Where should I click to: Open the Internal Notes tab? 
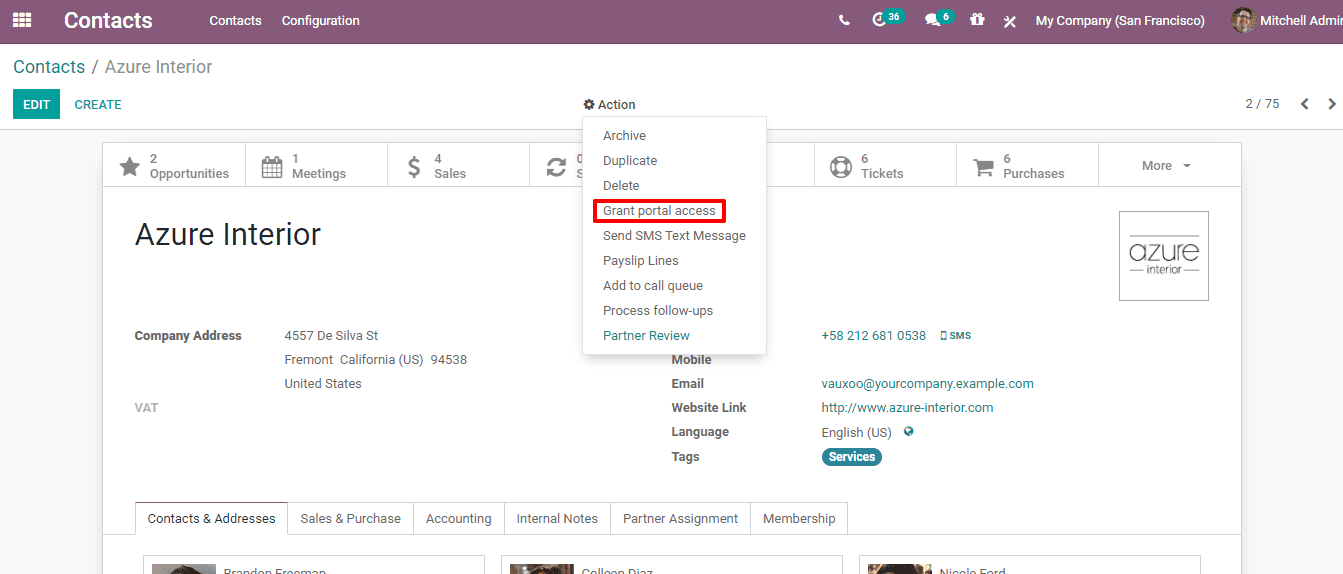pos(557,518)
